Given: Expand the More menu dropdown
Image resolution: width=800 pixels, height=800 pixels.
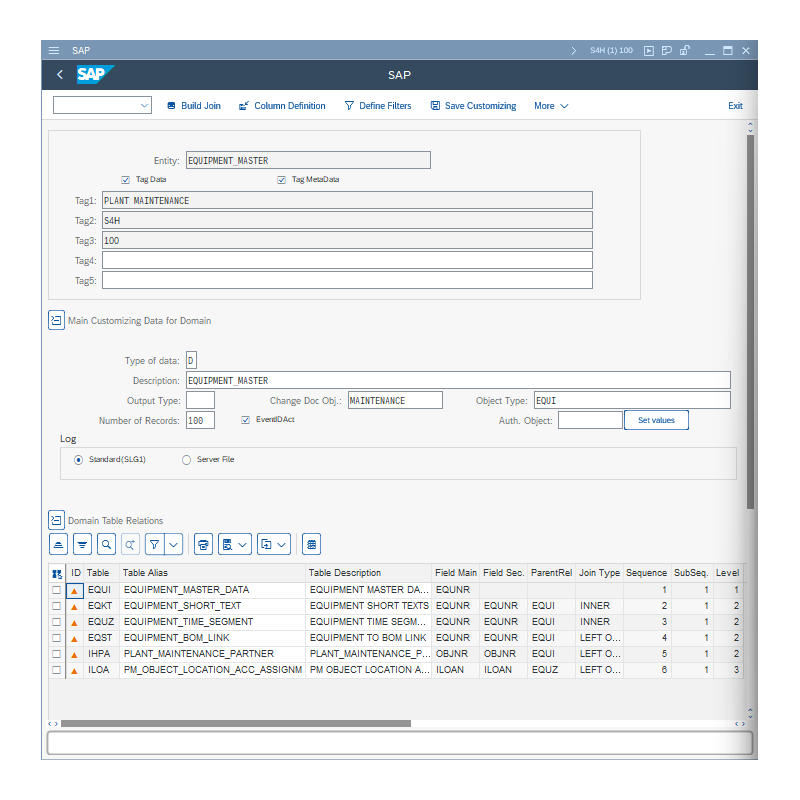Looking at the screenshot, I should [x=551, y=106].
